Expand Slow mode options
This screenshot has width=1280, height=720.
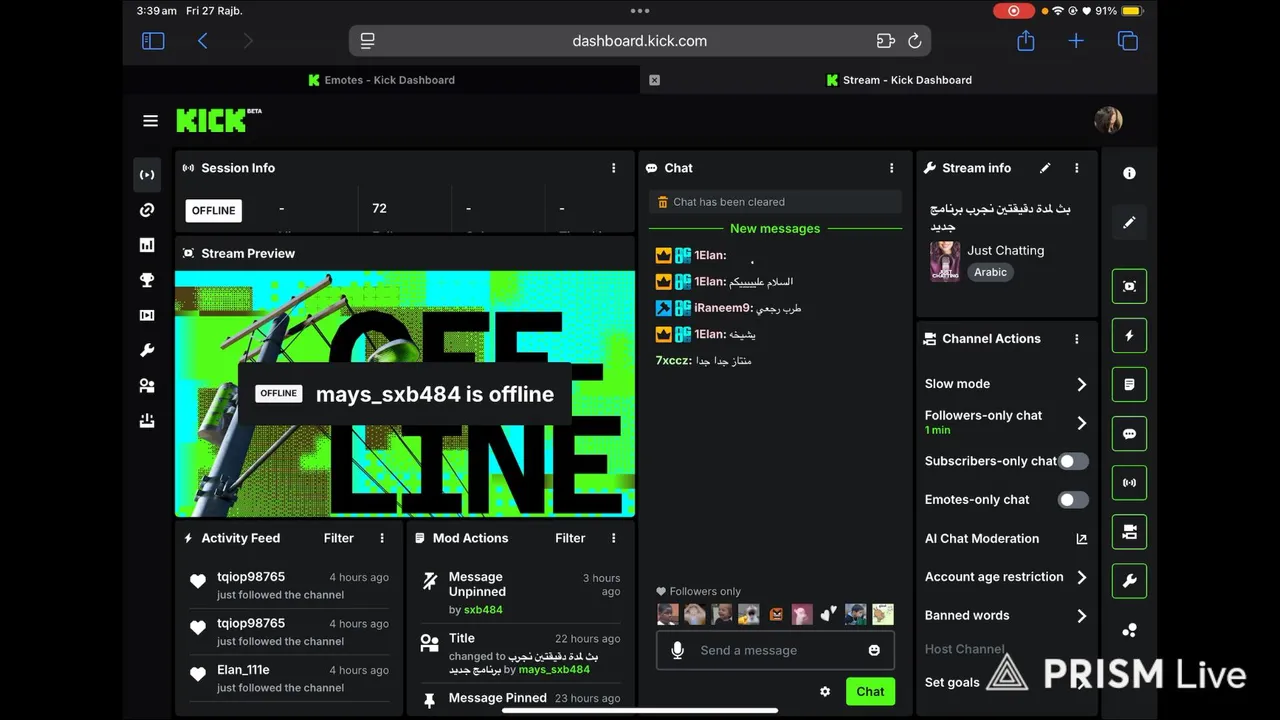(x=1081, y=384)
